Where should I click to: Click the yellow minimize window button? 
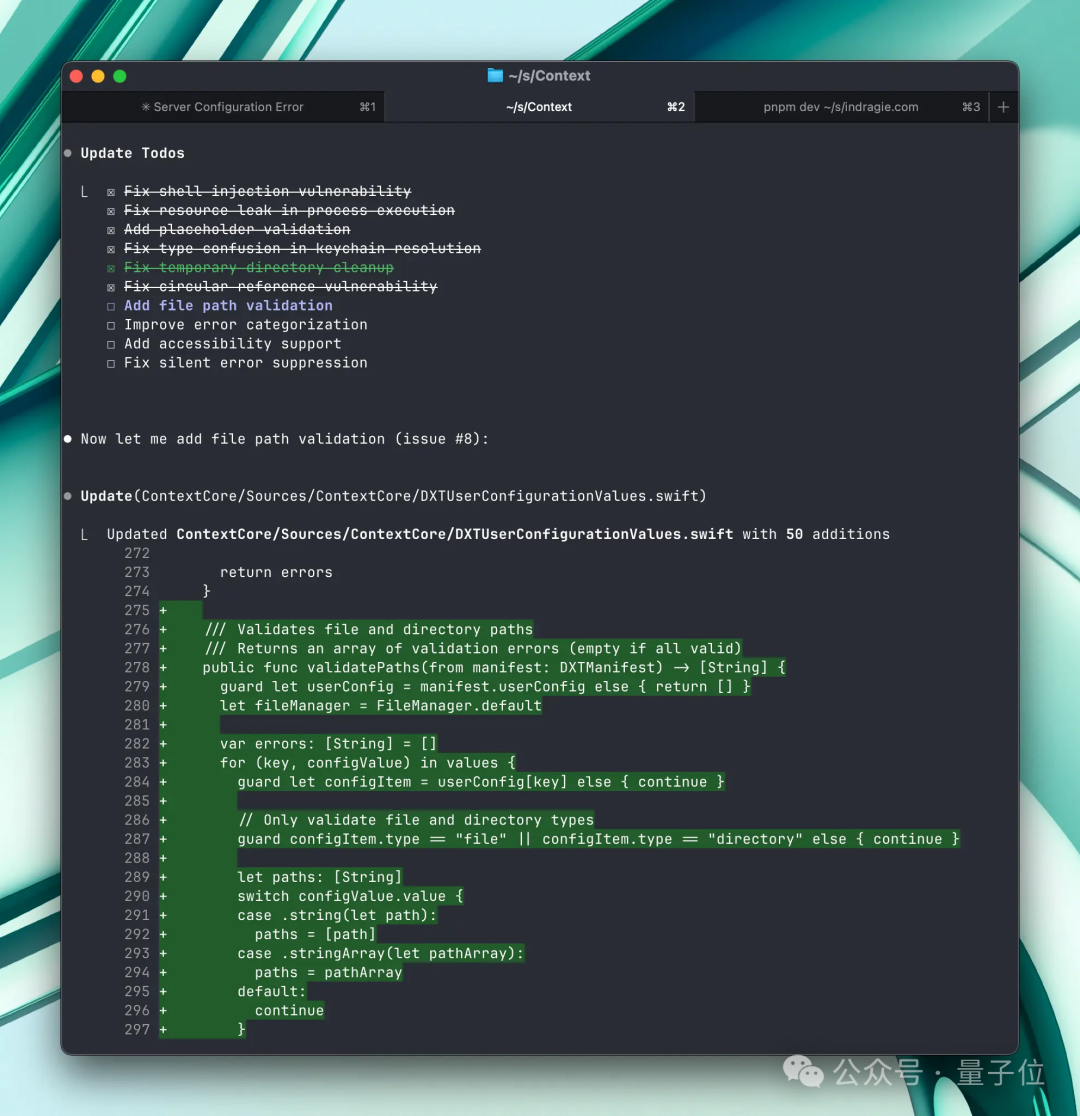[x=98, y=76]
